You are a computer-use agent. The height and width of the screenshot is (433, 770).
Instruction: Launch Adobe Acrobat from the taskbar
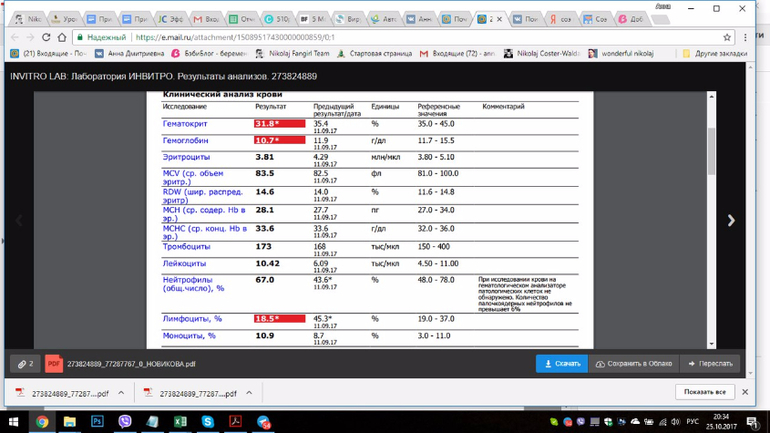(x=236, y=422)
